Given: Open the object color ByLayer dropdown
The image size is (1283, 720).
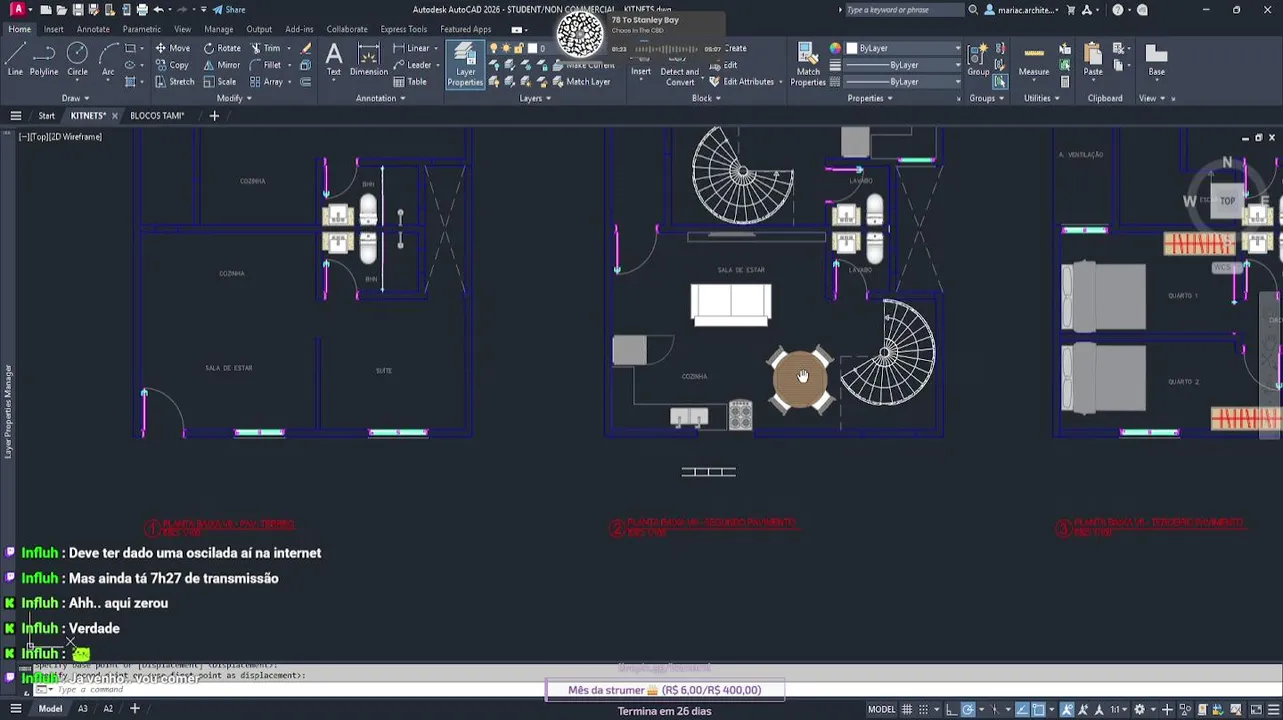Looking at the screenshot, I should tap(903, 48).
